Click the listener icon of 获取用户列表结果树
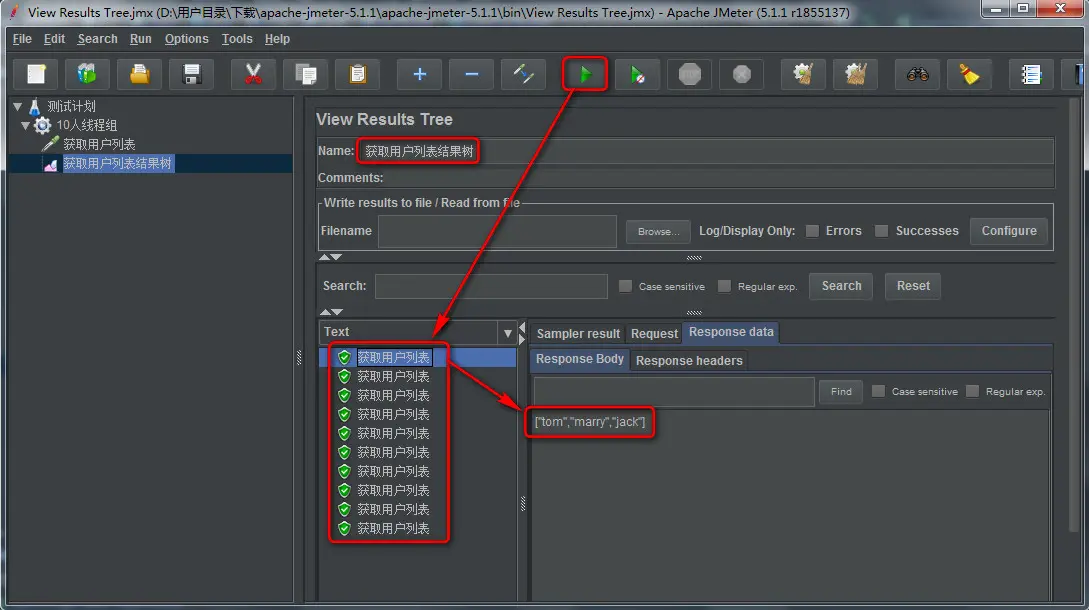Viewport: 1089px width, 610px height. pyautogui.click(x=51, y=164)
